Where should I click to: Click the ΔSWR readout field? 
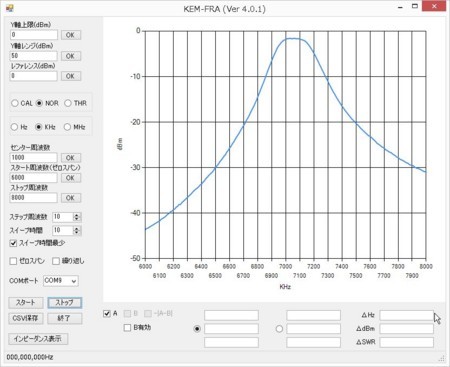407,342
